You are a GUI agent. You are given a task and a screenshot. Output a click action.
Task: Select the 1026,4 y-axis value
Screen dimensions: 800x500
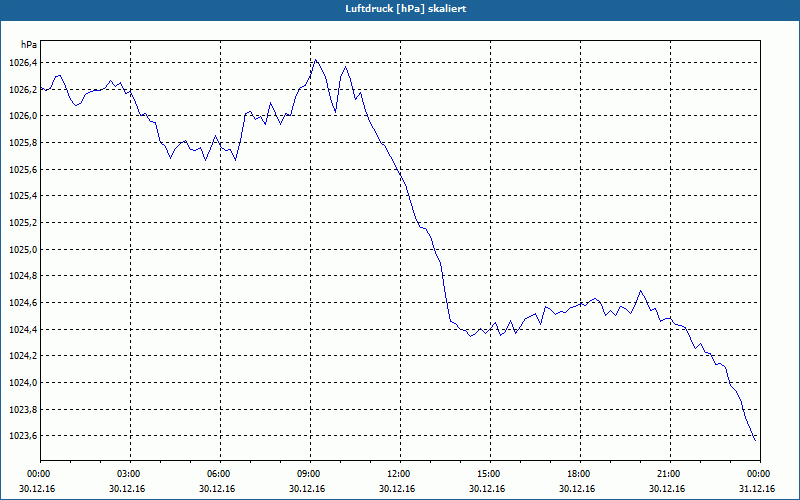pos(23,63)
